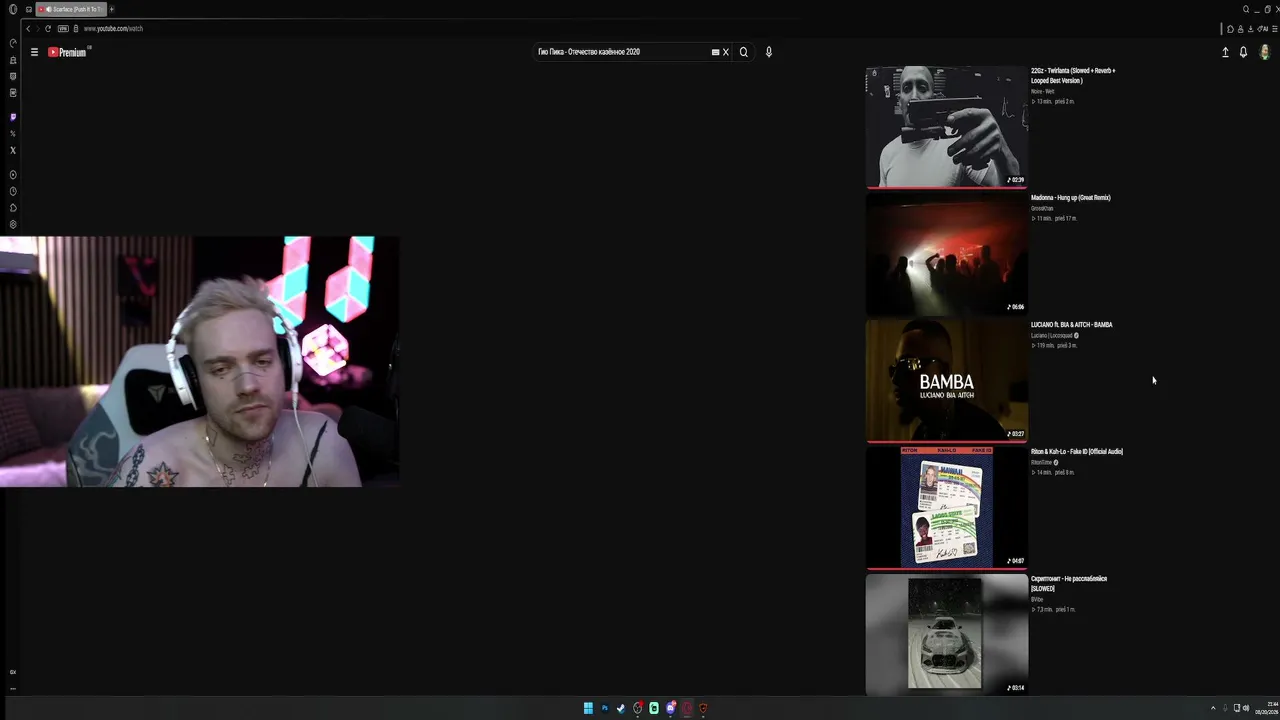Open the taskbar volume control
1280x720 pixels.
[1246, 708]
